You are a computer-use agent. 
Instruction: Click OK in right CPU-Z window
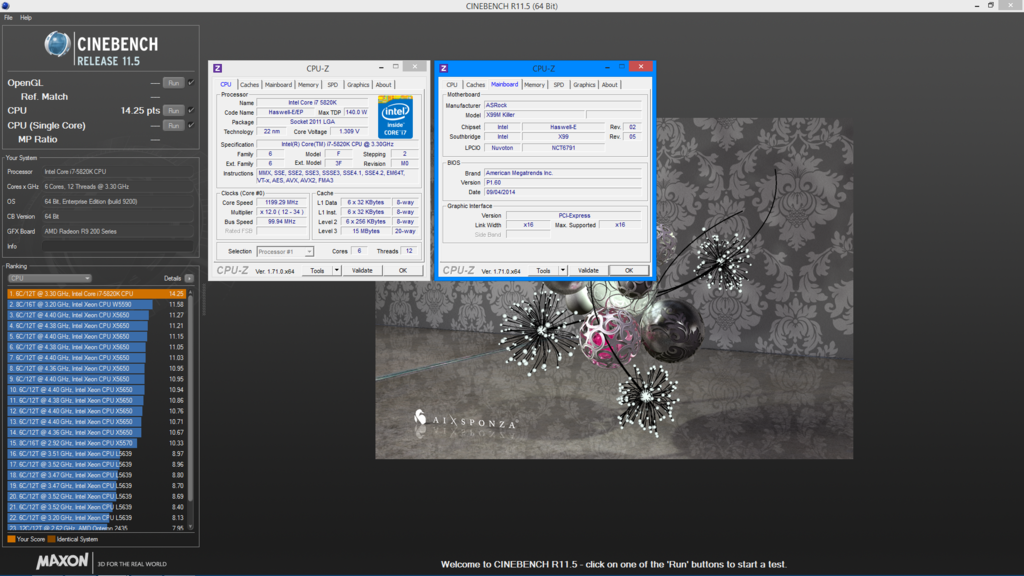[628, 270]
